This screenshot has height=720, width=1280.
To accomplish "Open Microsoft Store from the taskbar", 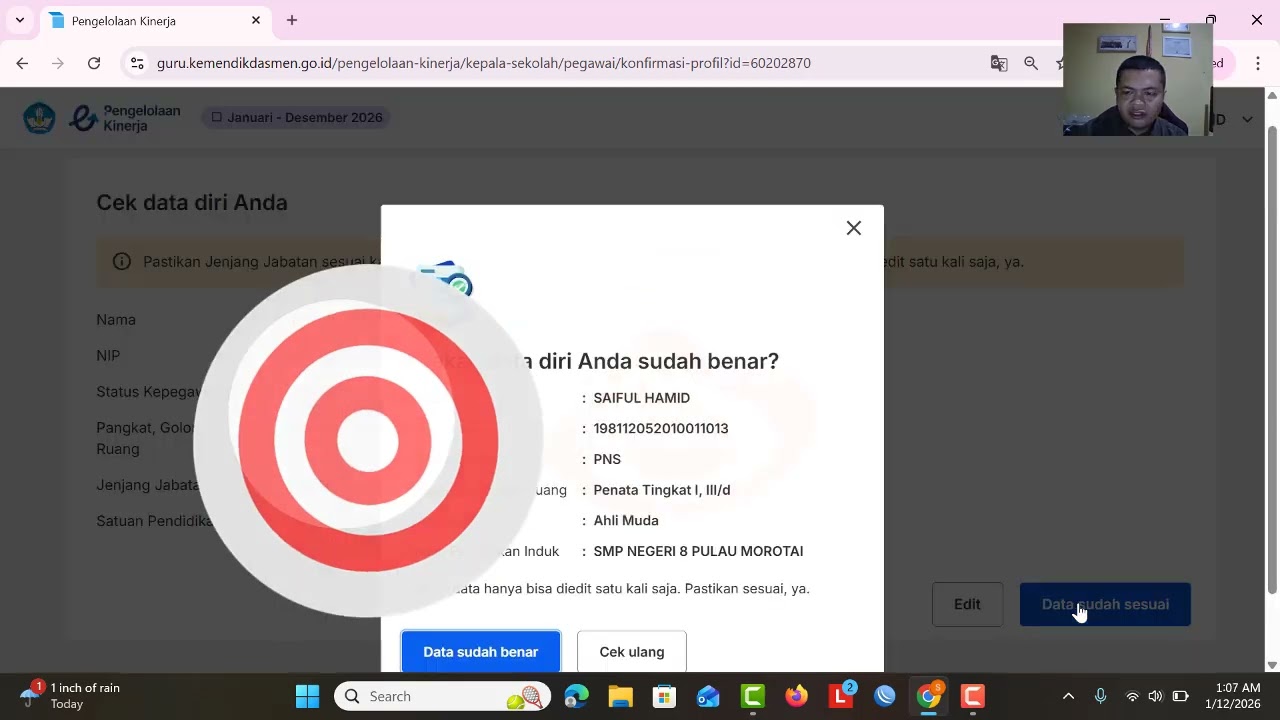I will pyautogui.click(x=665, y=696).
